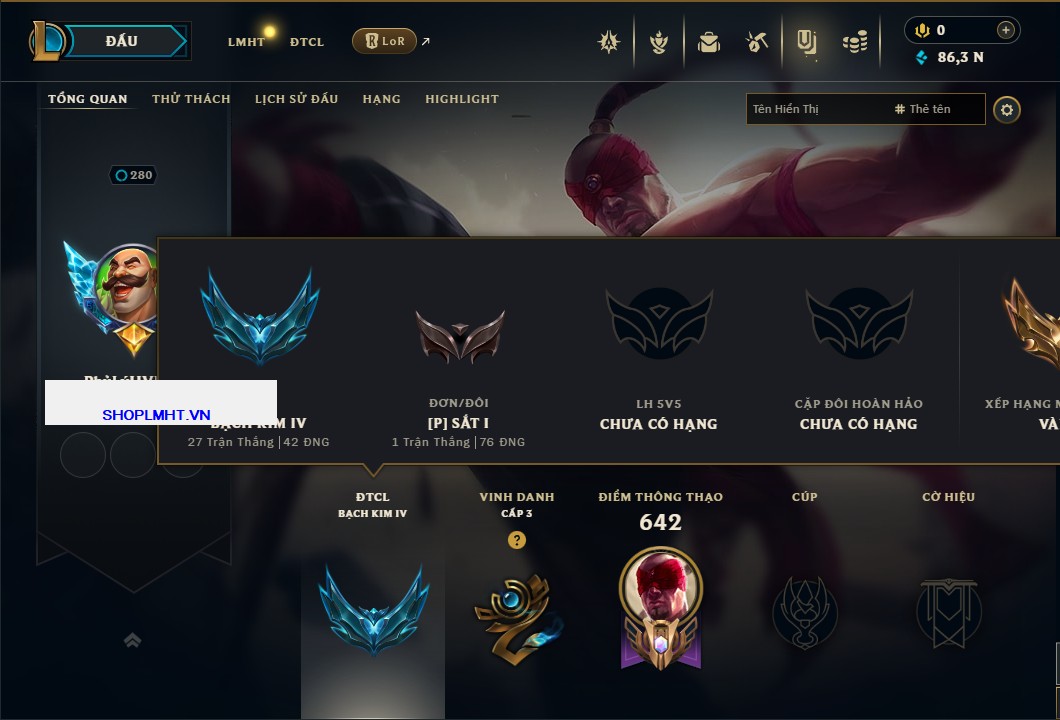Open profile settings gear icon
This screenshot has width=1060, height=720.
1007,110
